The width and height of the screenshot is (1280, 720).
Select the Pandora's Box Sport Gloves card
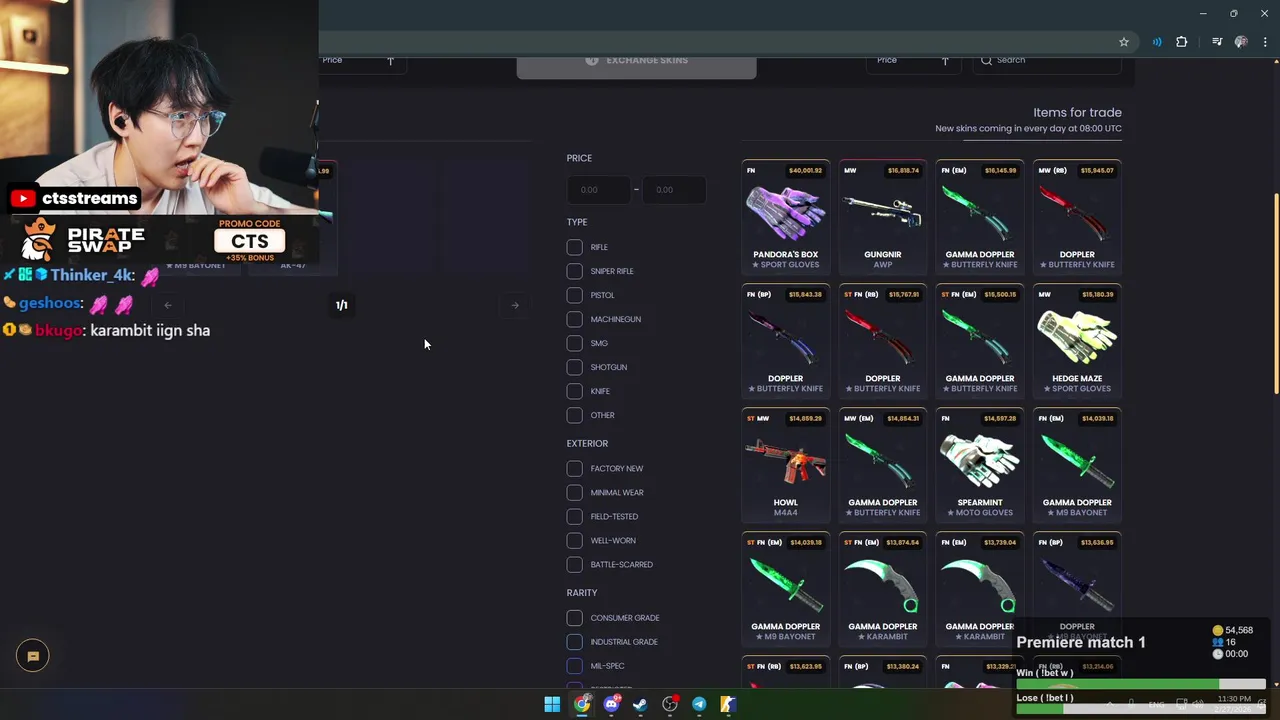pyautogui.click(x=785, y=217)
